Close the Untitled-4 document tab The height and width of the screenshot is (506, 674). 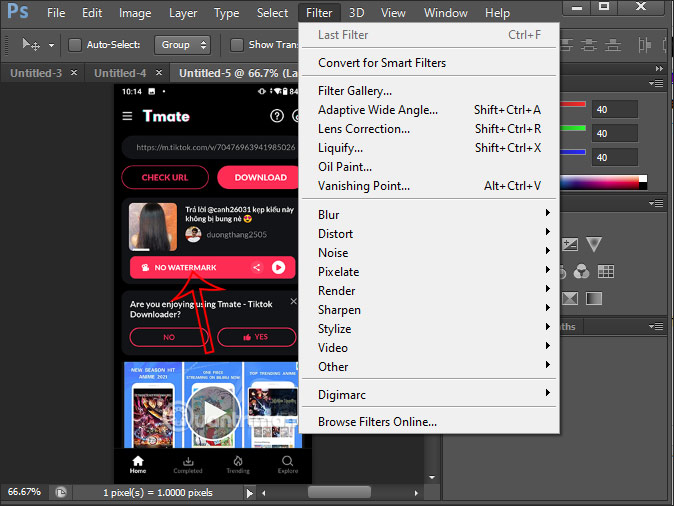pyautogui.click(x=159, y=73)
